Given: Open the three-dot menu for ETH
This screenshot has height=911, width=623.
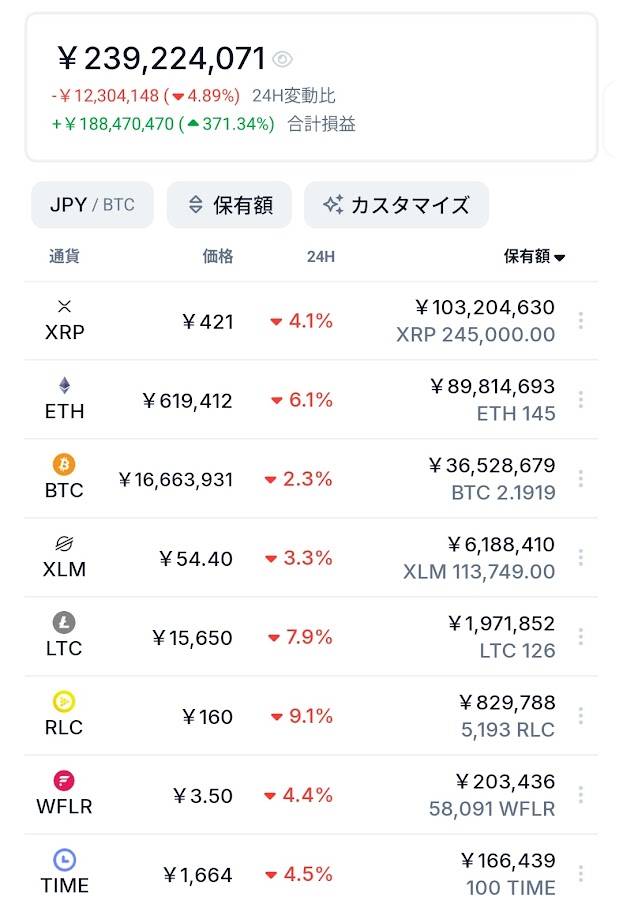Looking at the screenshot, I should [x=581, y=400].
